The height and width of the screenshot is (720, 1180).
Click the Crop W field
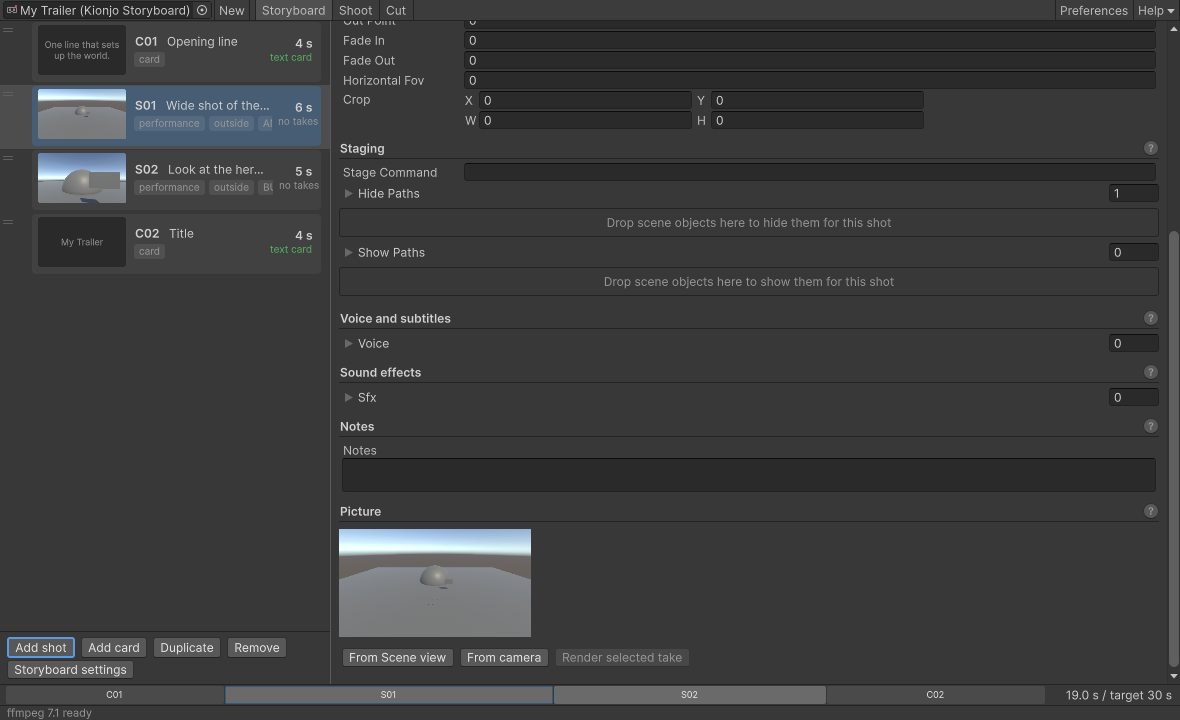(x=585, y=120)
